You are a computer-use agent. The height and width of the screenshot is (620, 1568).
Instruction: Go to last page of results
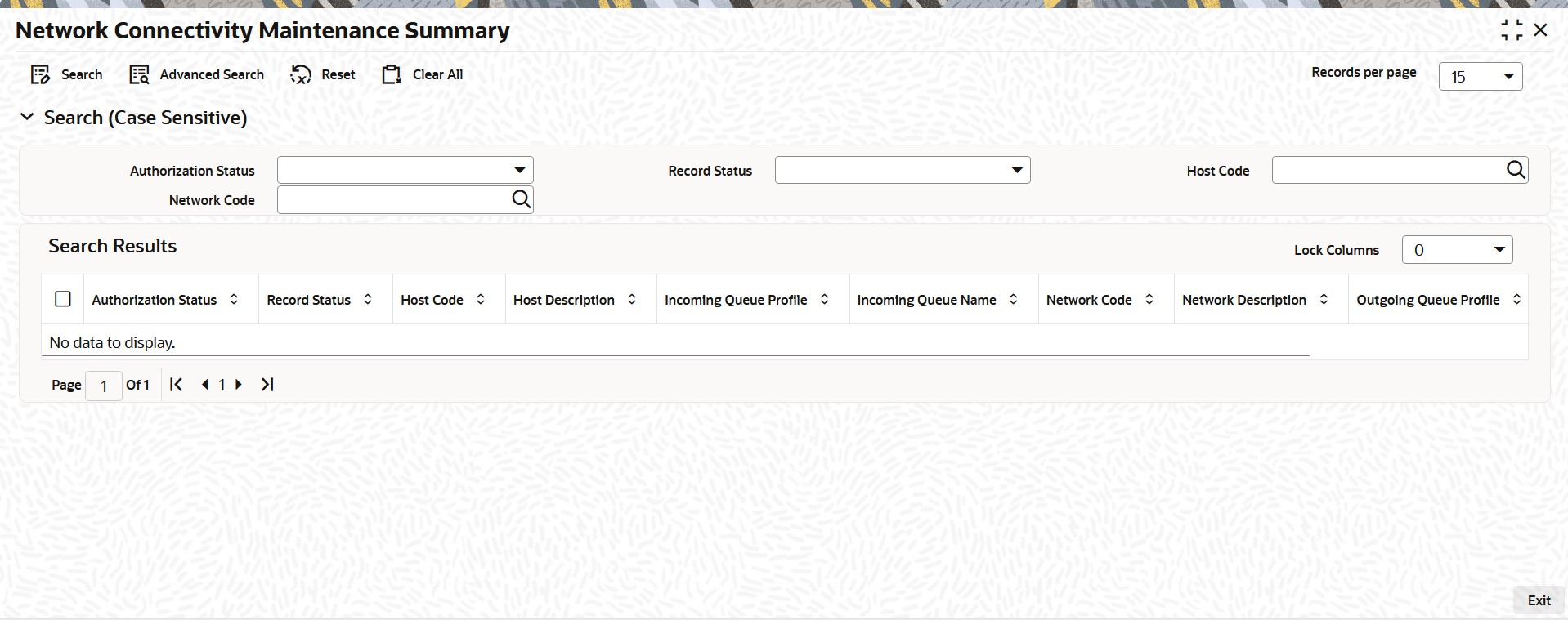click(267, 384)
